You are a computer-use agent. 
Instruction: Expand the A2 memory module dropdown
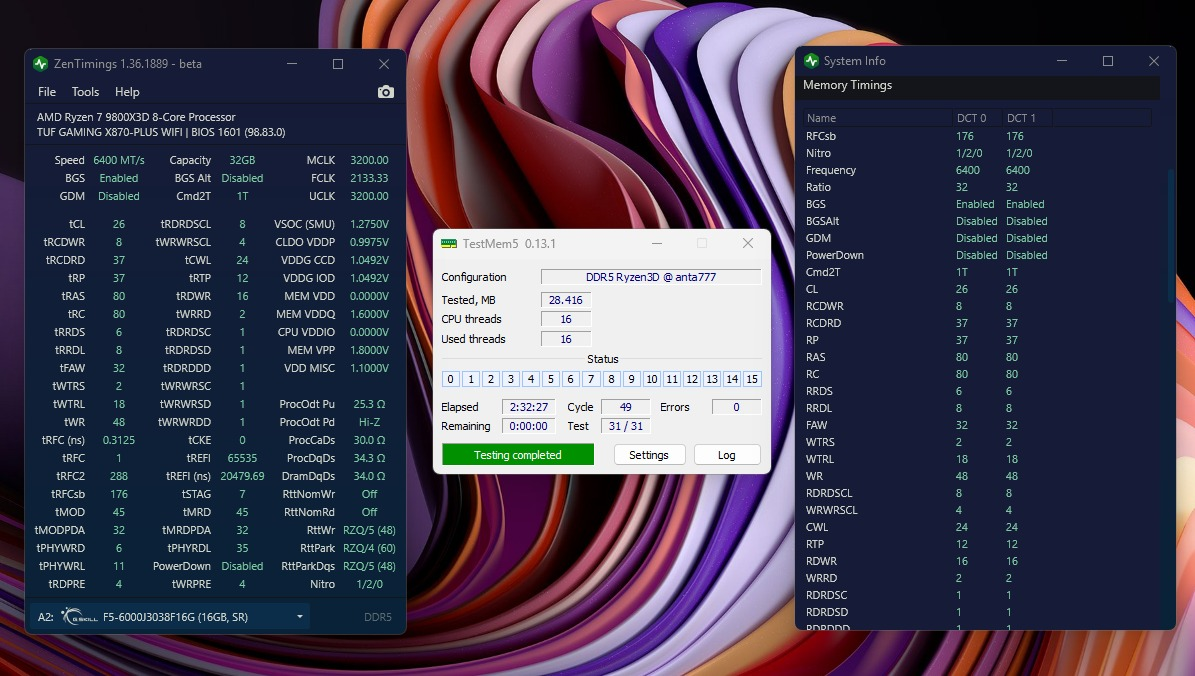click(300, 617)
